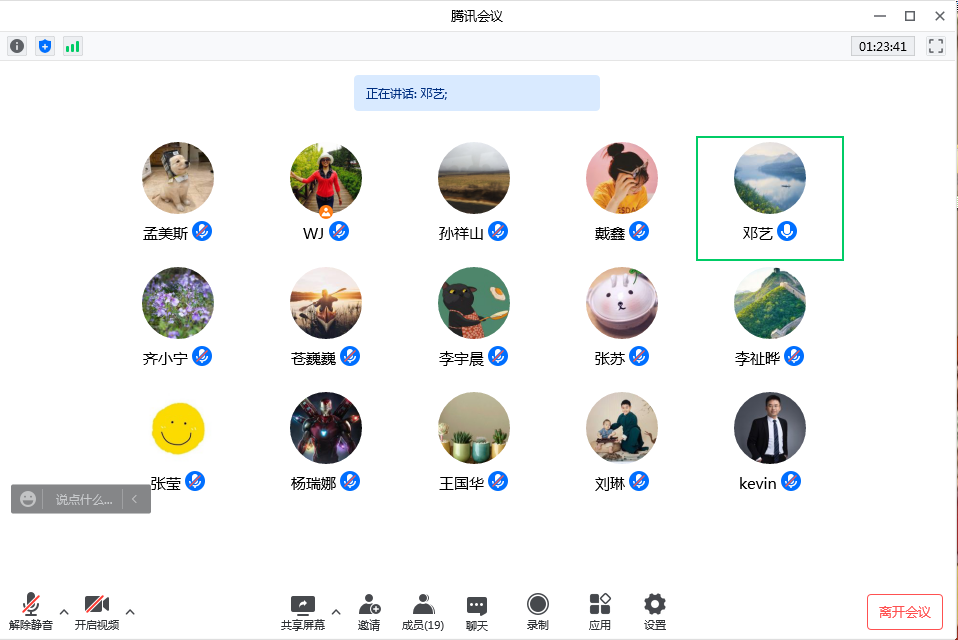The image size is (958, 640).
Task: Open the Apps (应用) panel
Action: click(x=600, y=612)
